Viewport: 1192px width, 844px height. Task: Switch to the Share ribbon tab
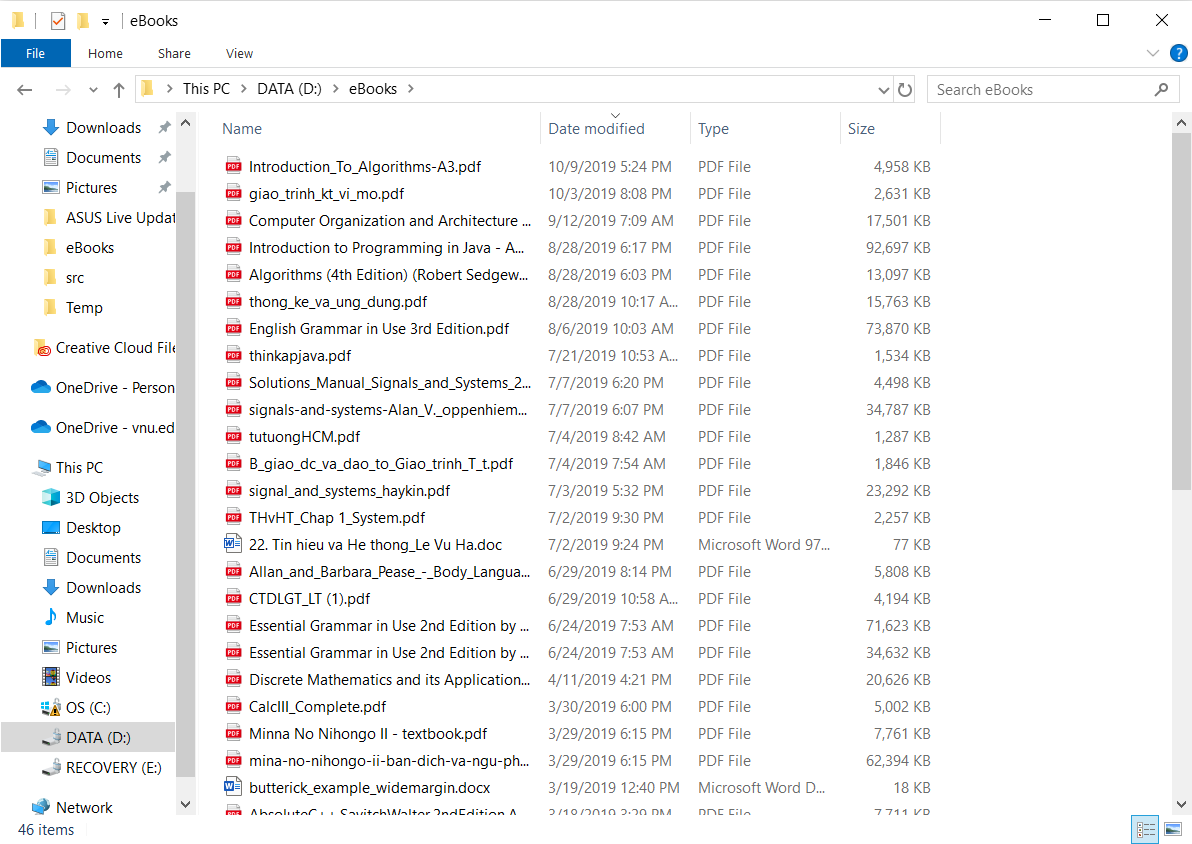coord(174,53)
